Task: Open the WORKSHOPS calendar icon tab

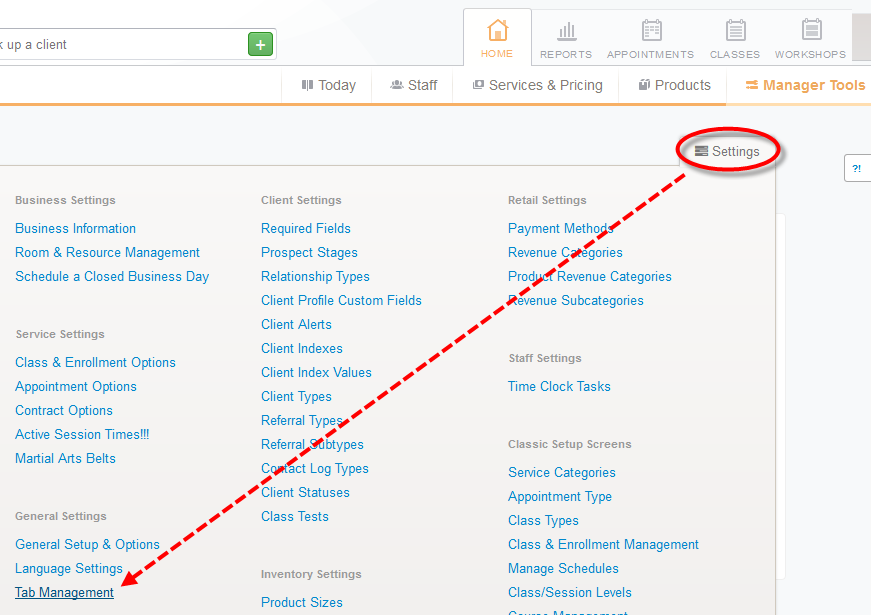Action: coord(810,38)
